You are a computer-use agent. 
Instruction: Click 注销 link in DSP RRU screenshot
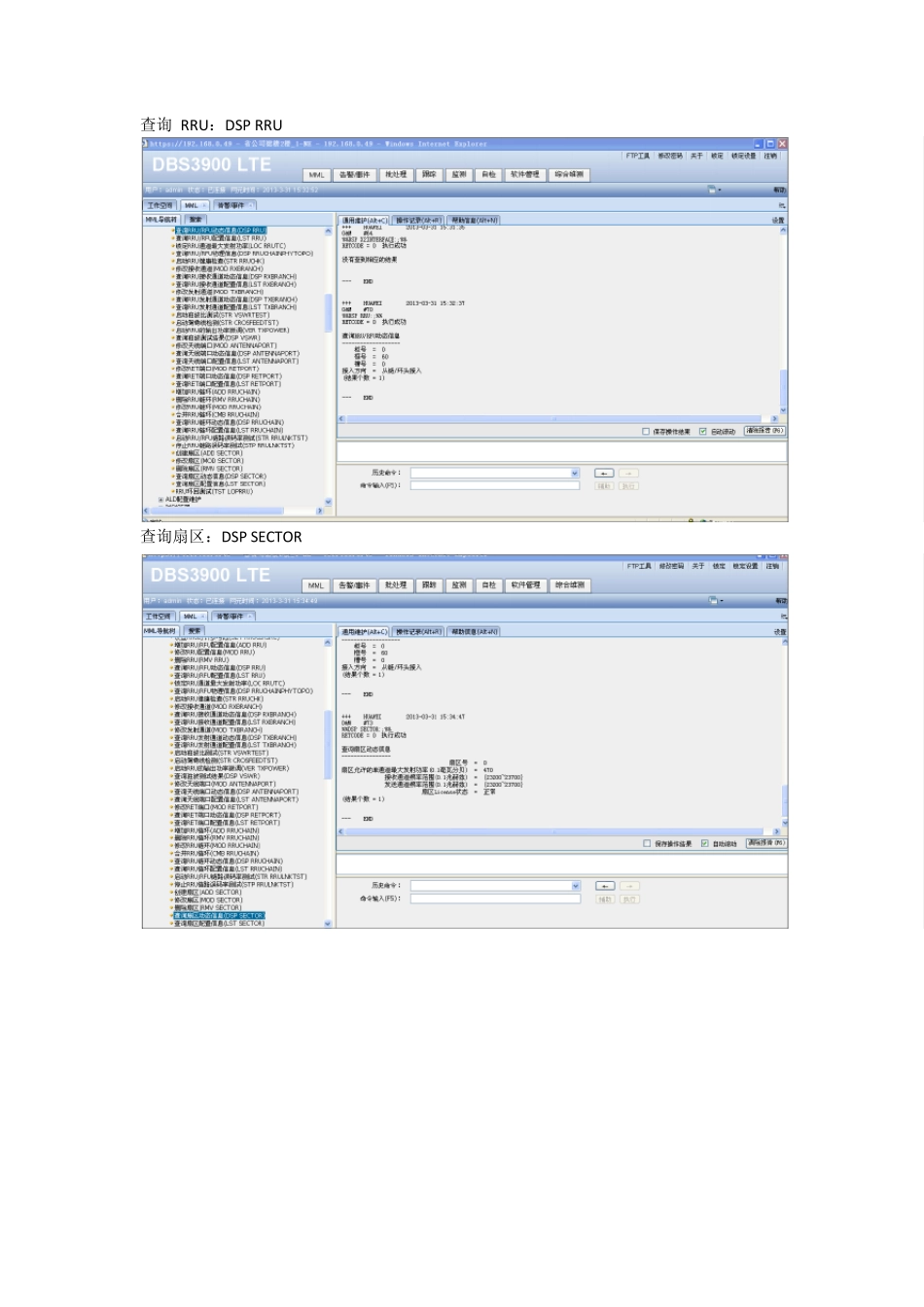770,156
